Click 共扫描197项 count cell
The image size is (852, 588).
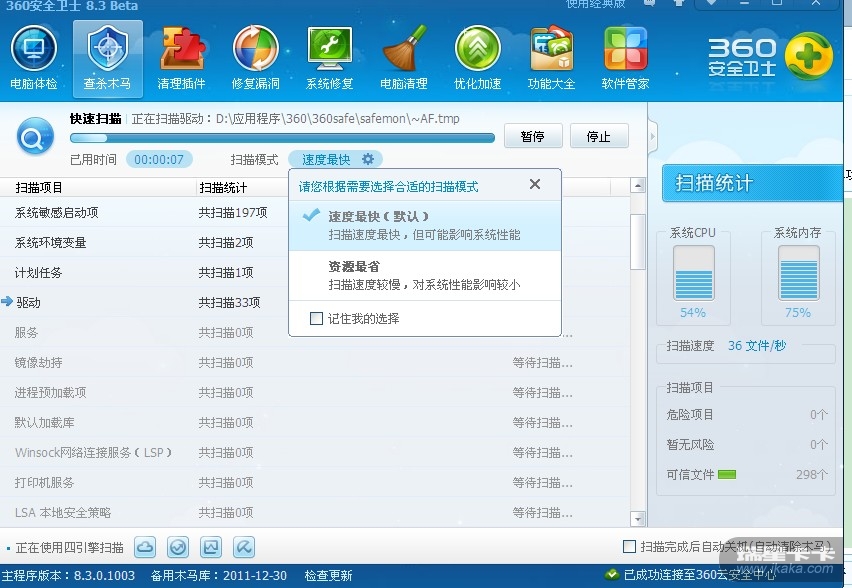233,212
